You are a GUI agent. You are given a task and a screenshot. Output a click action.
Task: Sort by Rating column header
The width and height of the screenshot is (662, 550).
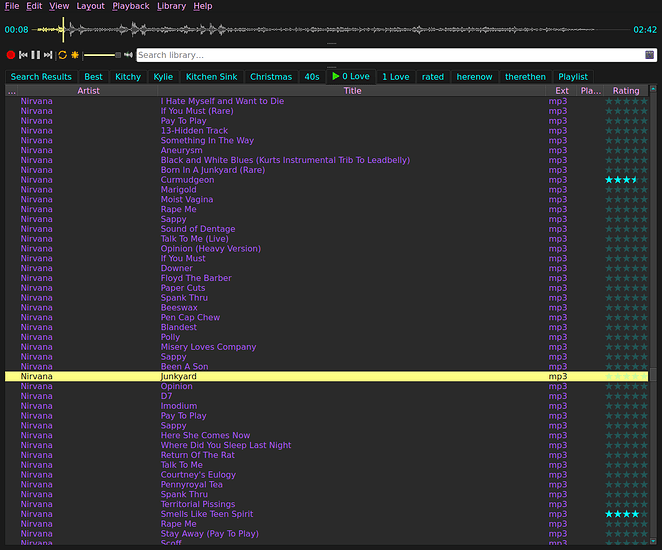point(626,91)
